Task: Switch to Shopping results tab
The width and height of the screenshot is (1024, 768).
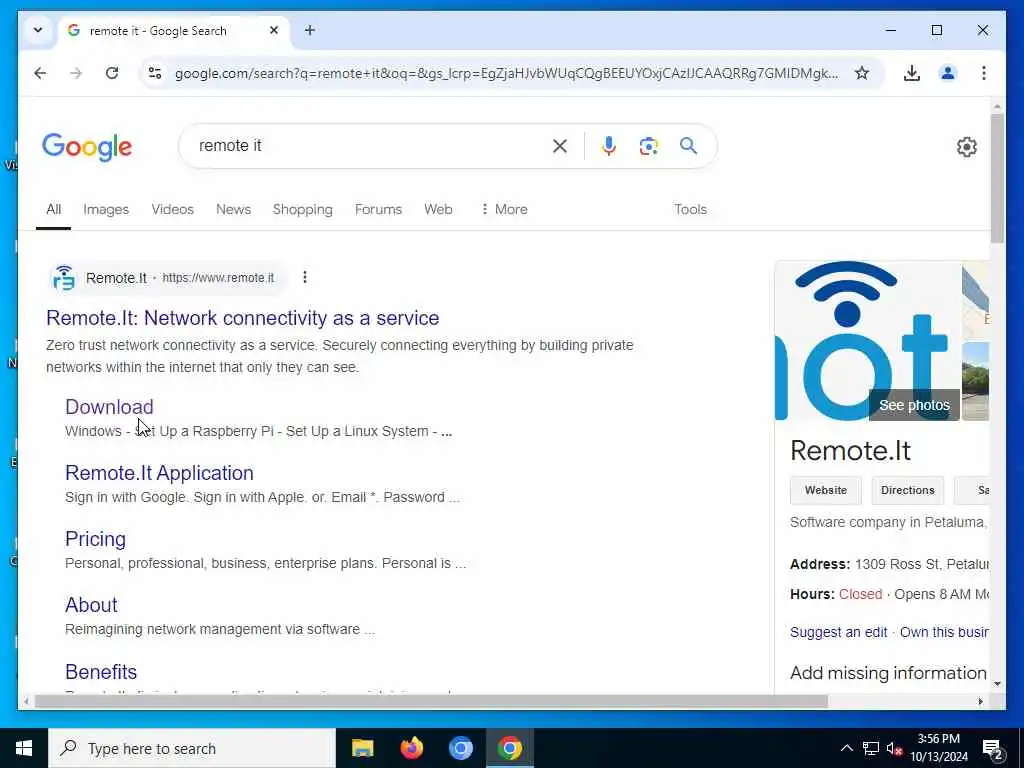Action: (x=302, y=210)
